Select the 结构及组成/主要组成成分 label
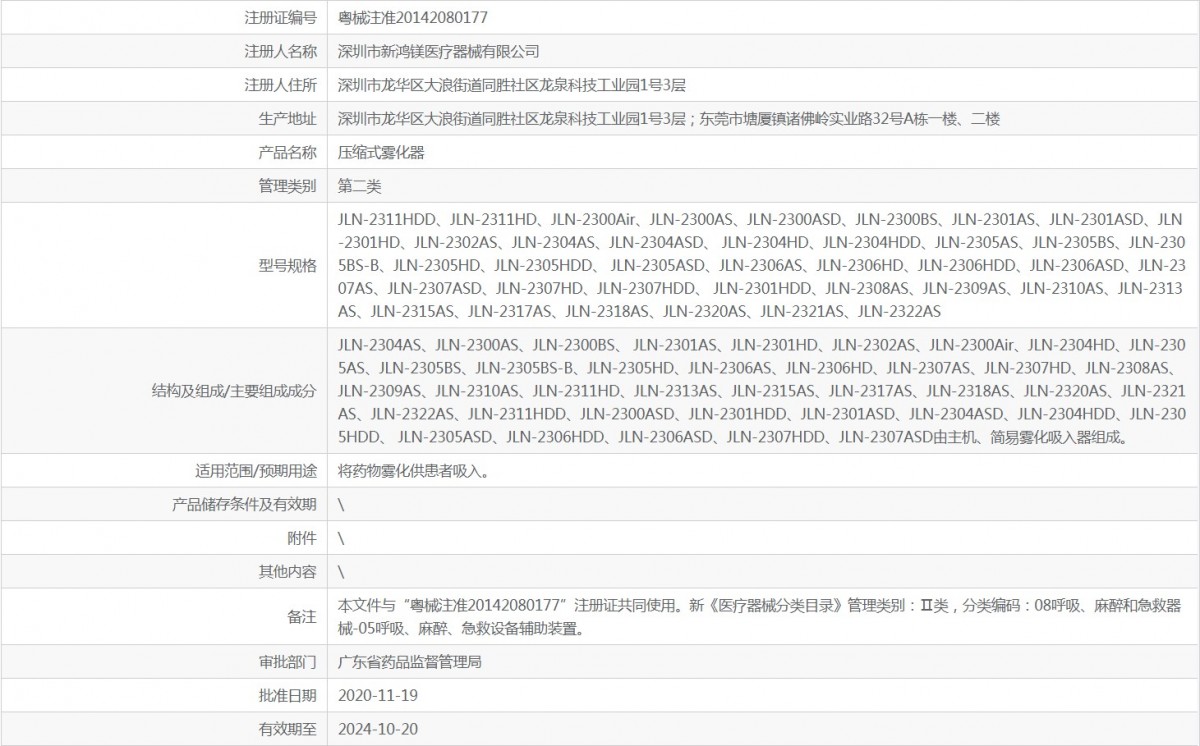Screen dimensions: 1200x746 [235, 391]
